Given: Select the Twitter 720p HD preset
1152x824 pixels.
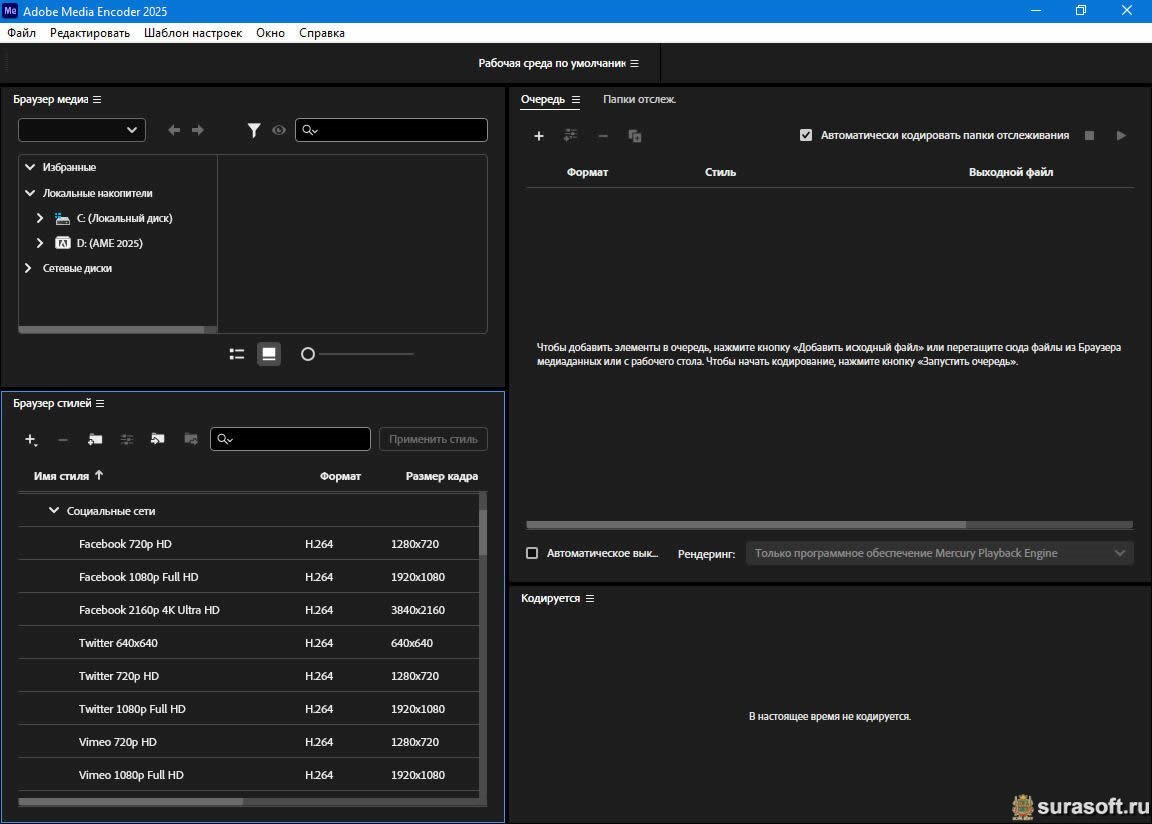Looking at the screenshot, I should point(248,676).
